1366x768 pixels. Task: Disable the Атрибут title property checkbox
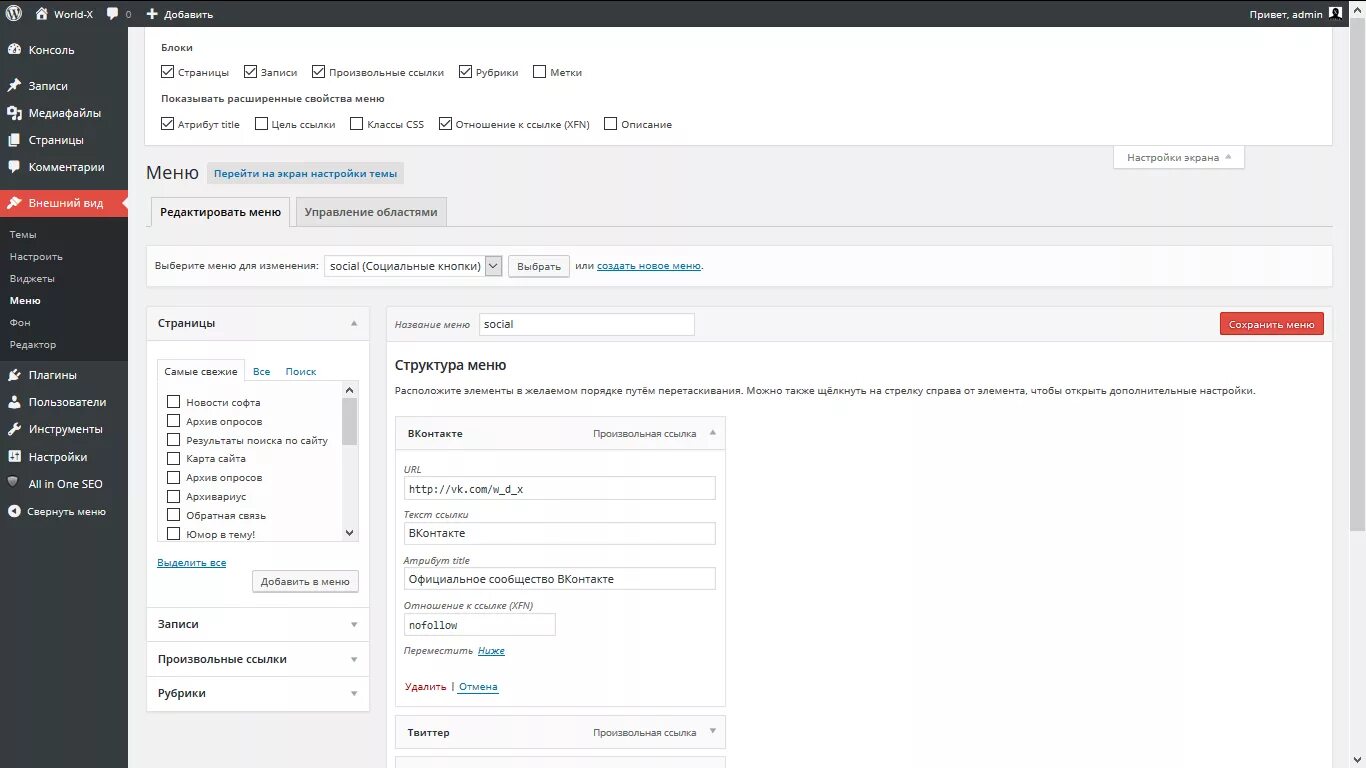[168, 124]
